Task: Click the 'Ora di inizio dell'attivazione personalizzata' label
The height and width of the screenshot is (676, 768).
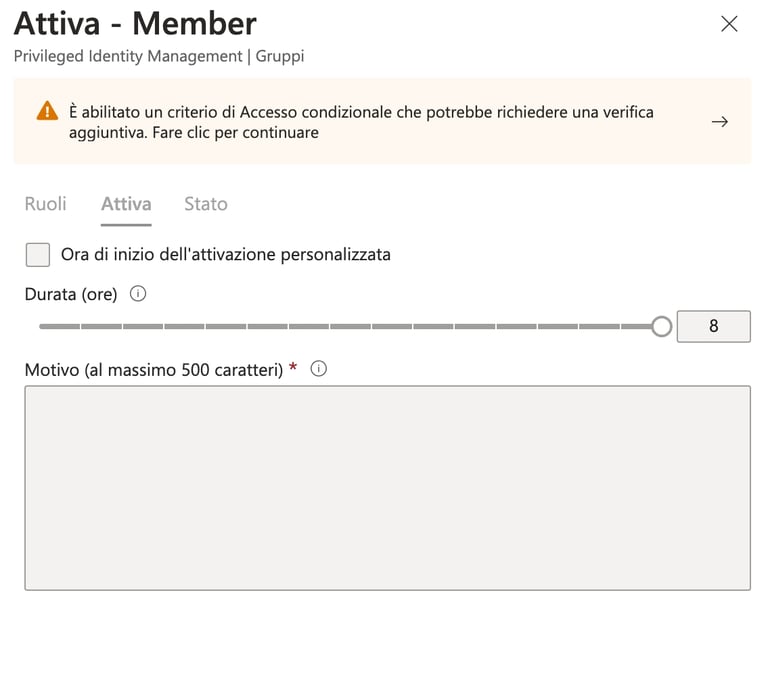Action: (x=226, y=255)
